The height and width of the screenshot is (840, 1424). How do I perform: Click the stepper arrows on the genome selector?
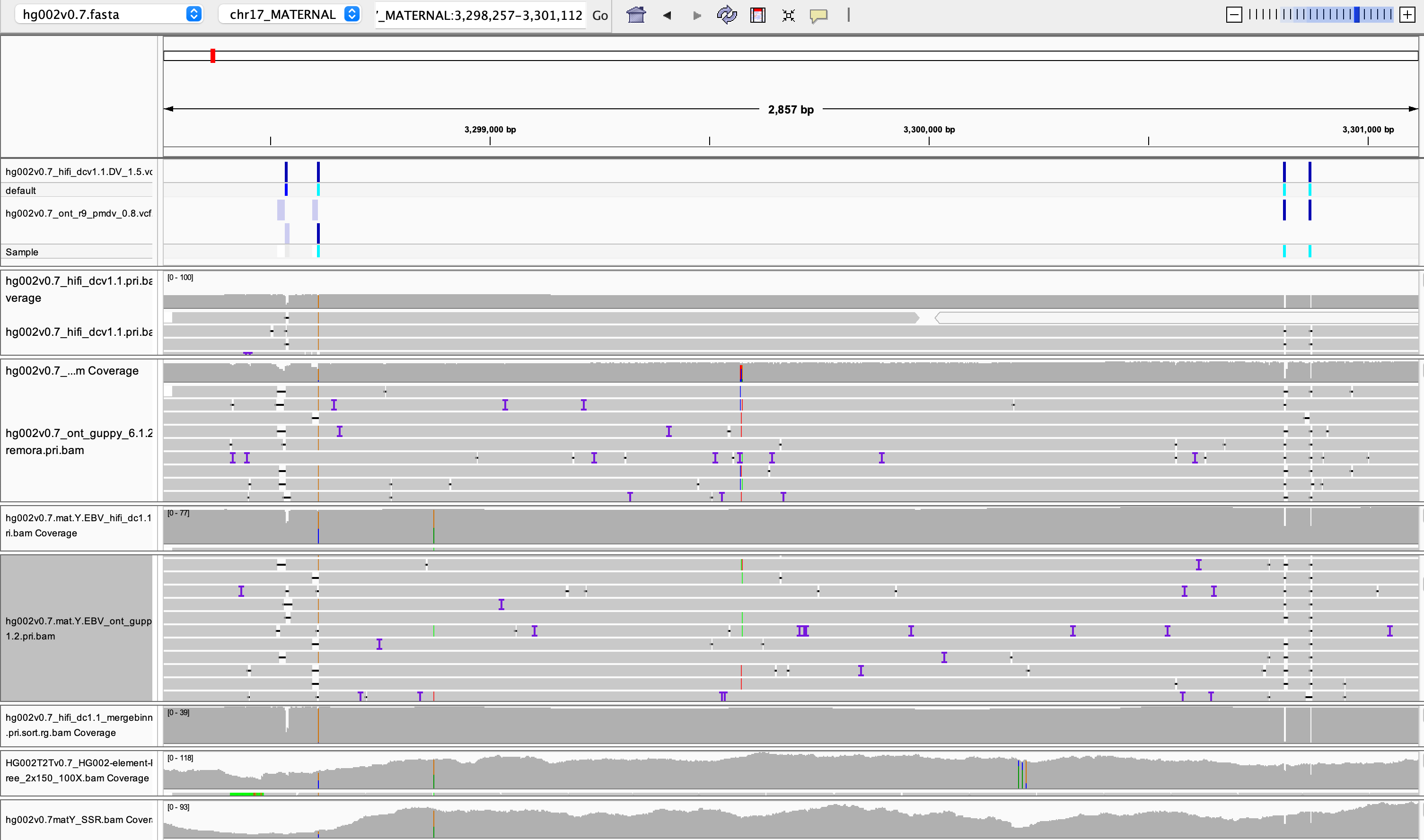[193, 14]
